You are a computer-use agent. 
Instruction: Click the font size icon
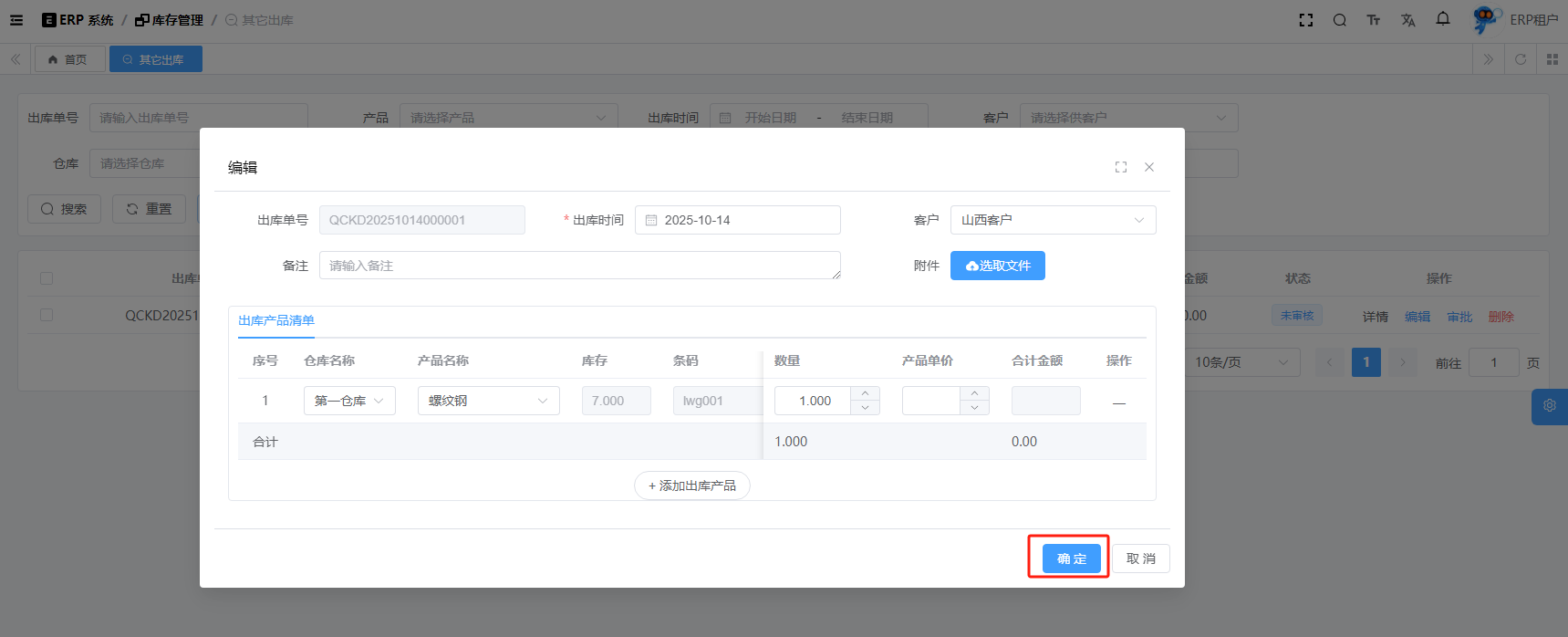(x=1374, y=20)
